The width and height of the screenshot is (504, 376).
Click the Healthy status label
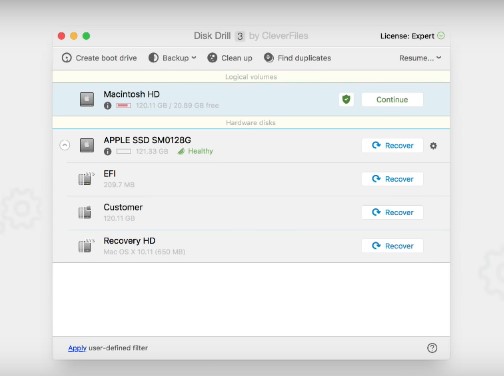click(x=196, y=151)
